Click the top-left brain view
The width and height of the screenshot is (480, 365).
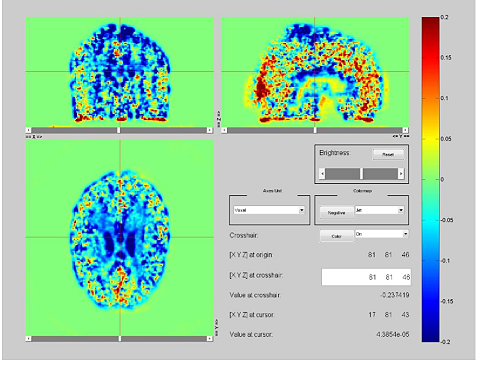click(120, 72)
